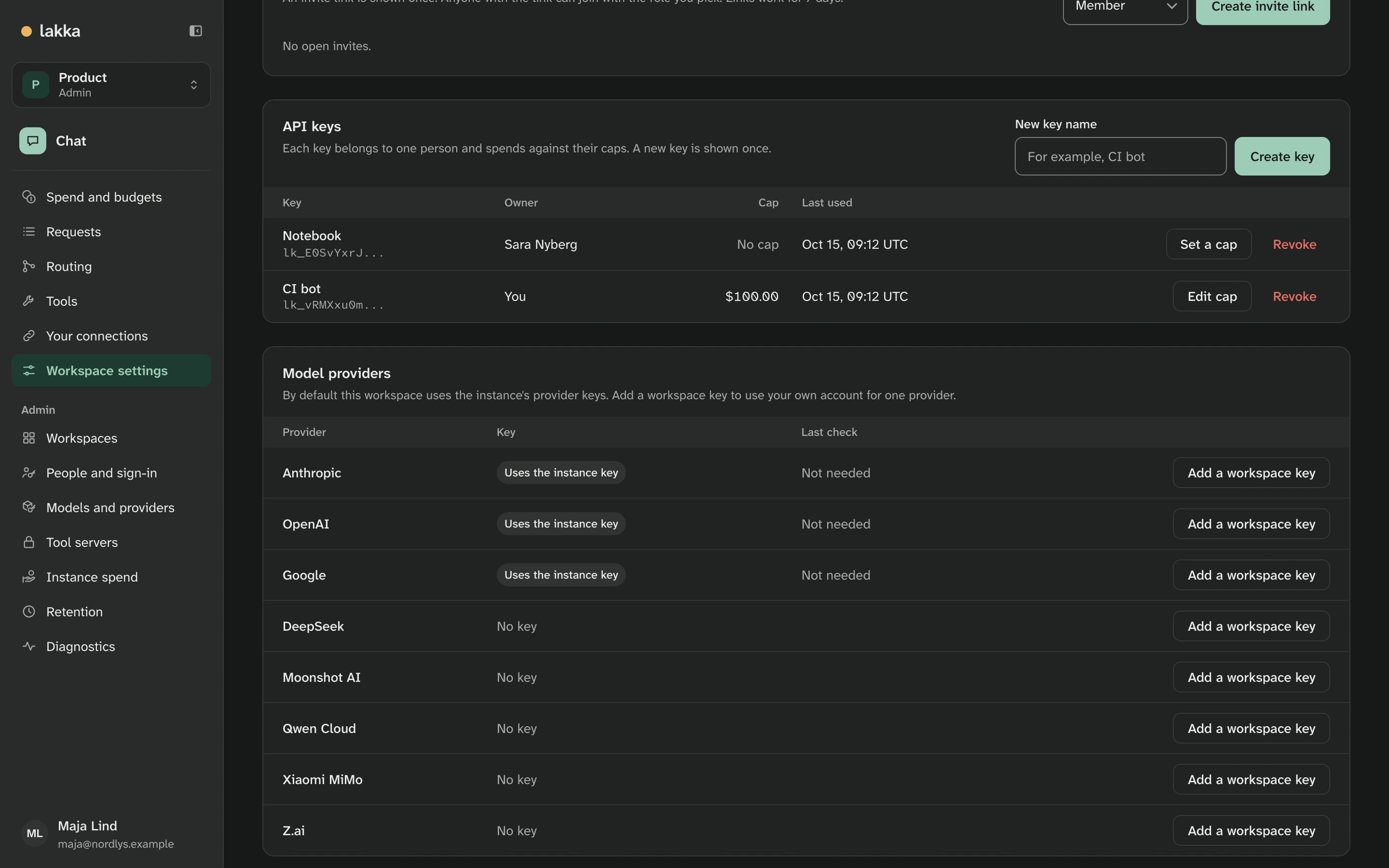Add a workspace key for Z.ai

pos(1251,831)
